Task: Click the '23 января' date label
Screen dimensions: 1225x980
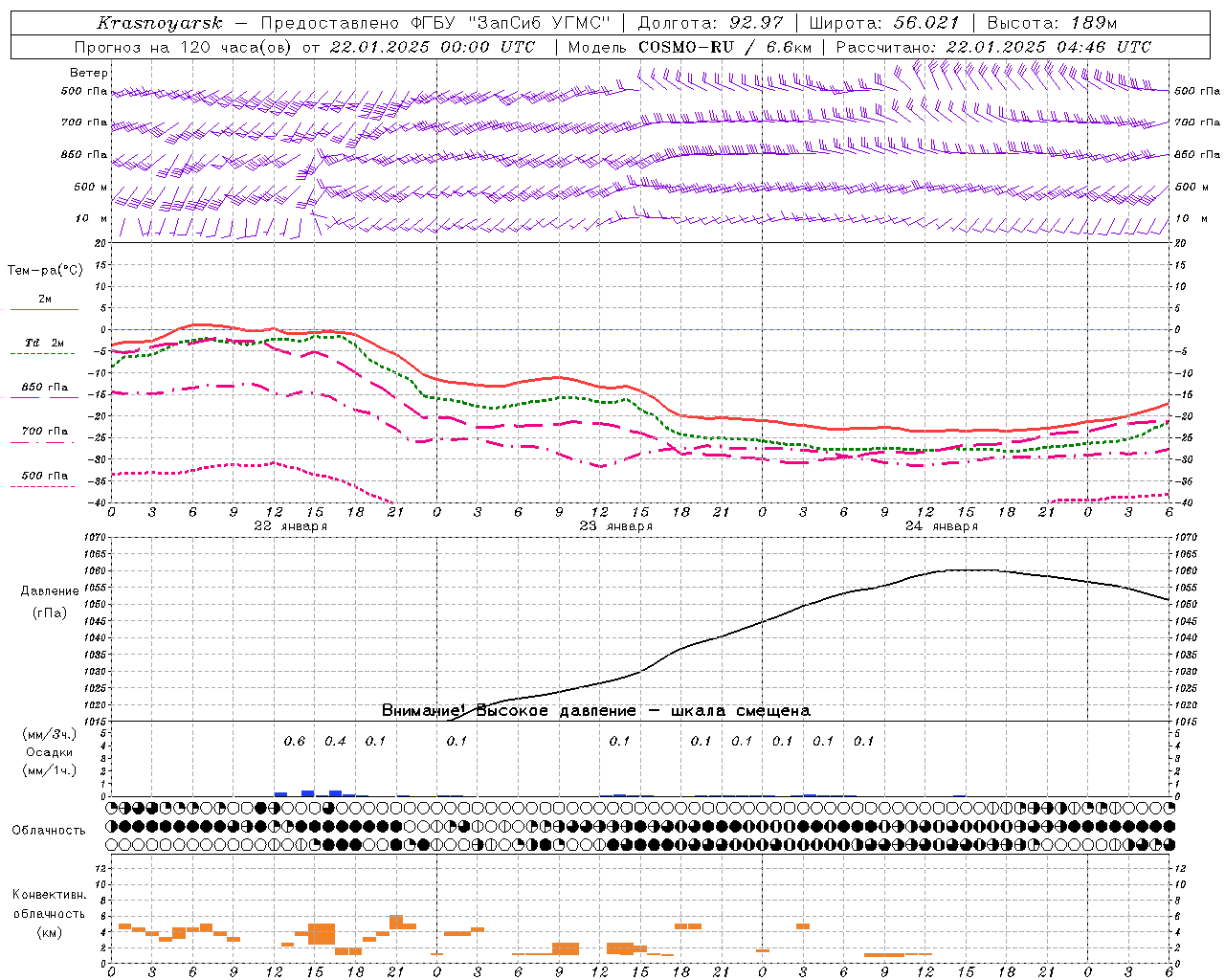Action: pyautogui.click(x=615, y=526)
